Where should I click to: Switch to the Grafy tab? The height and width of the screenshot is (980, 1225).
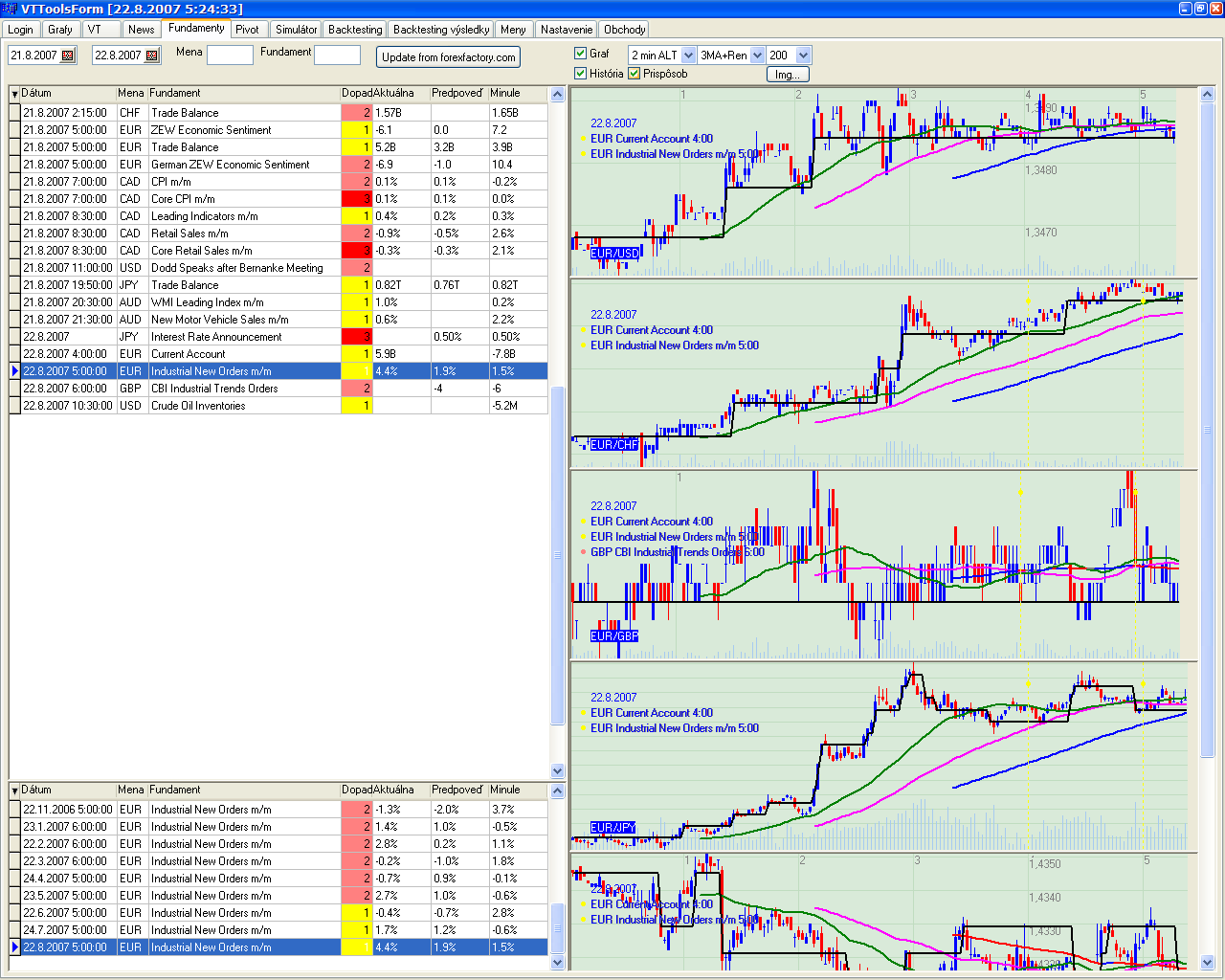pos(60,30)
